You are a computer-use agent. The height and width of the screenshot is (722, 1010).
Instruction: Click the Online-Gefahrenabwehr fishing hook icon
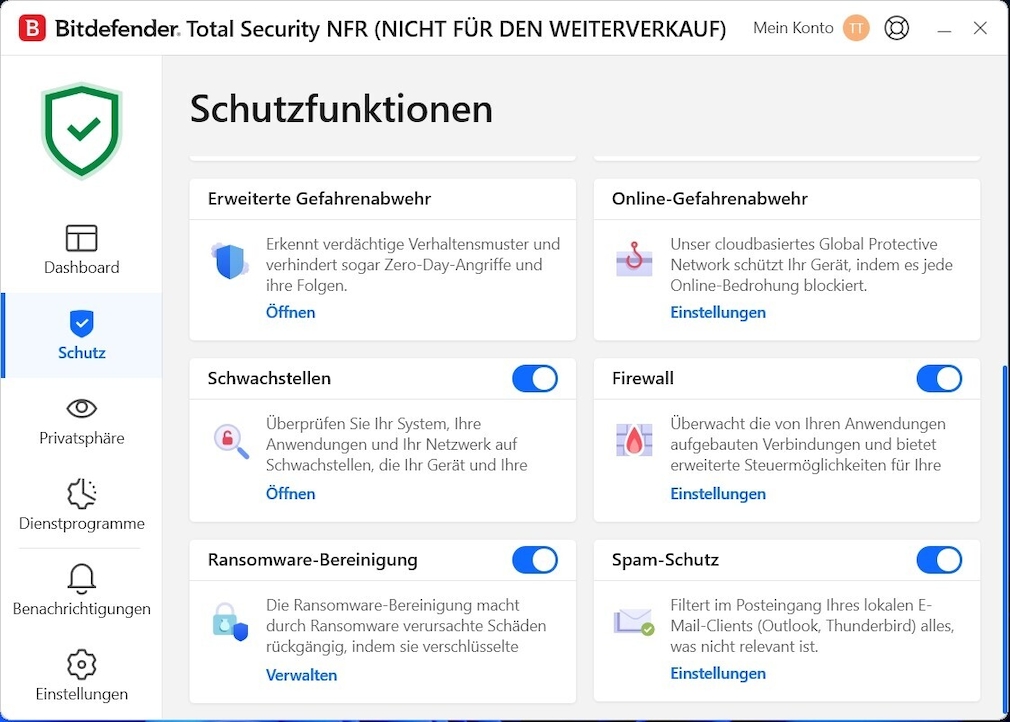(634, 262)
